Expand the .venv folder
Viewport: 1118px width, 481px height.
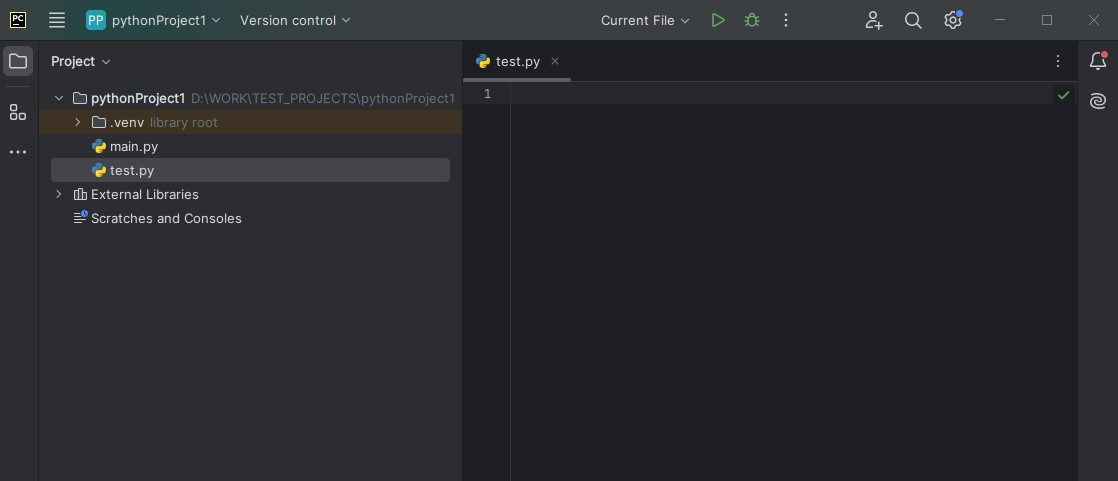(x=78, y=122)
